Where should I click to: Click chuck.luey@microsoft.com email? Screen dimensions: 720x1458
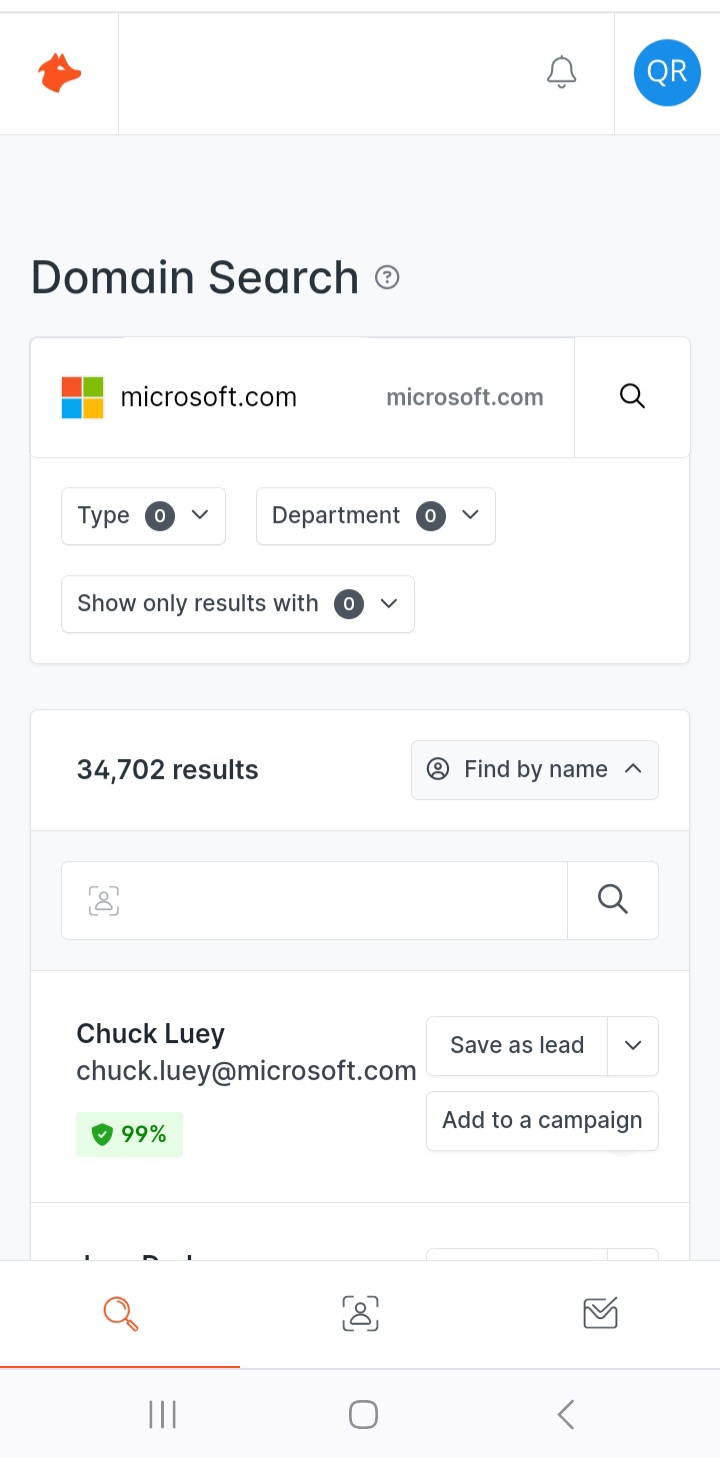[246, 1071]
